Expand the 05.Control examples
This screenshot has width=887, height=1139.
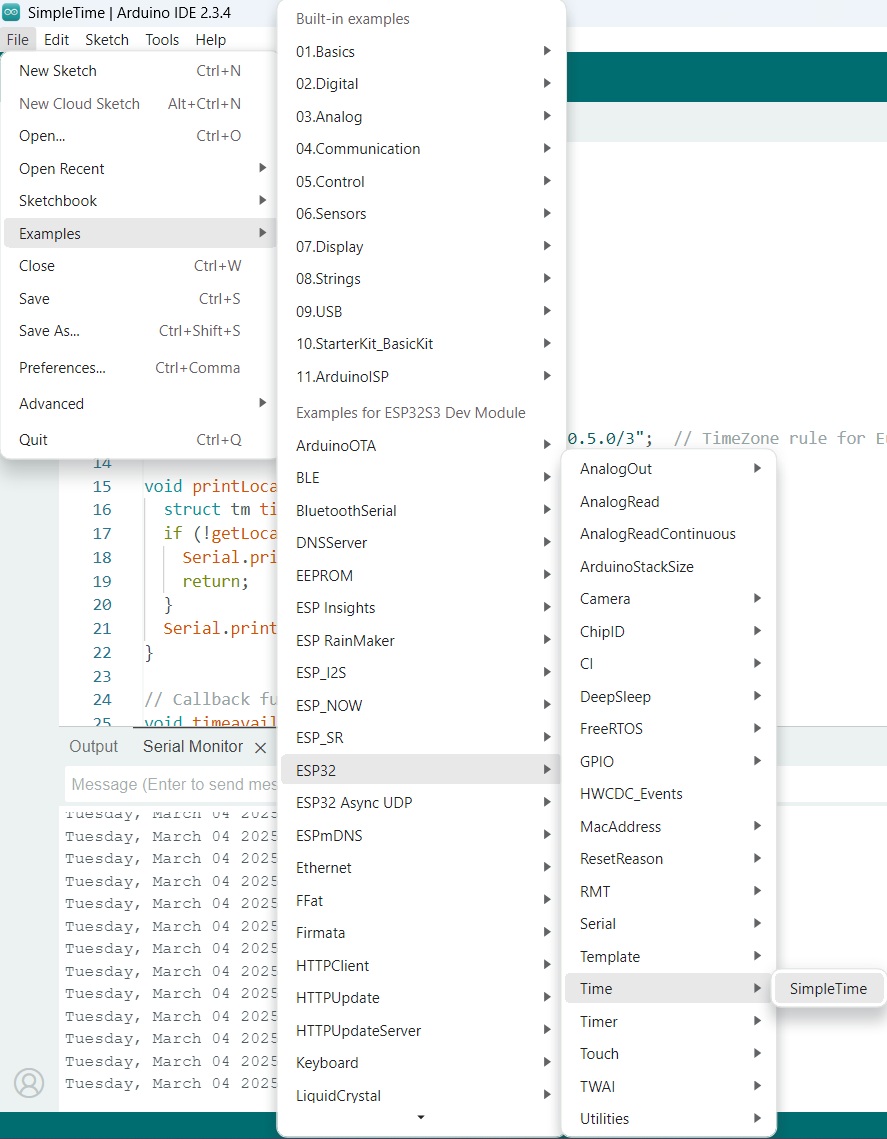coord(421,182)
